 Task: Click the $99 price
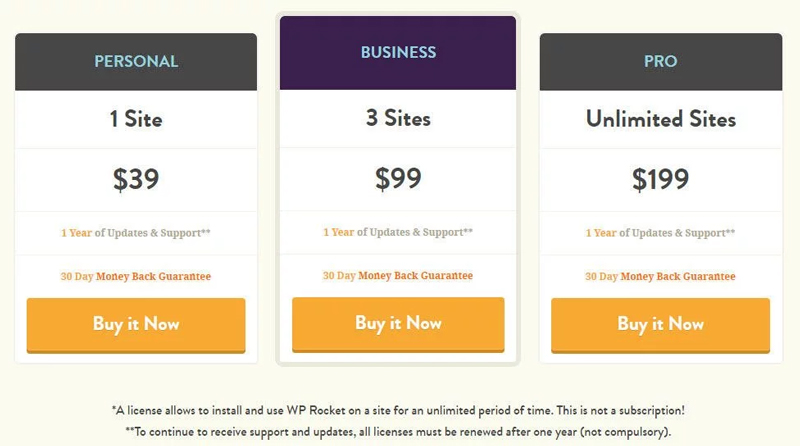pos(398,178)
